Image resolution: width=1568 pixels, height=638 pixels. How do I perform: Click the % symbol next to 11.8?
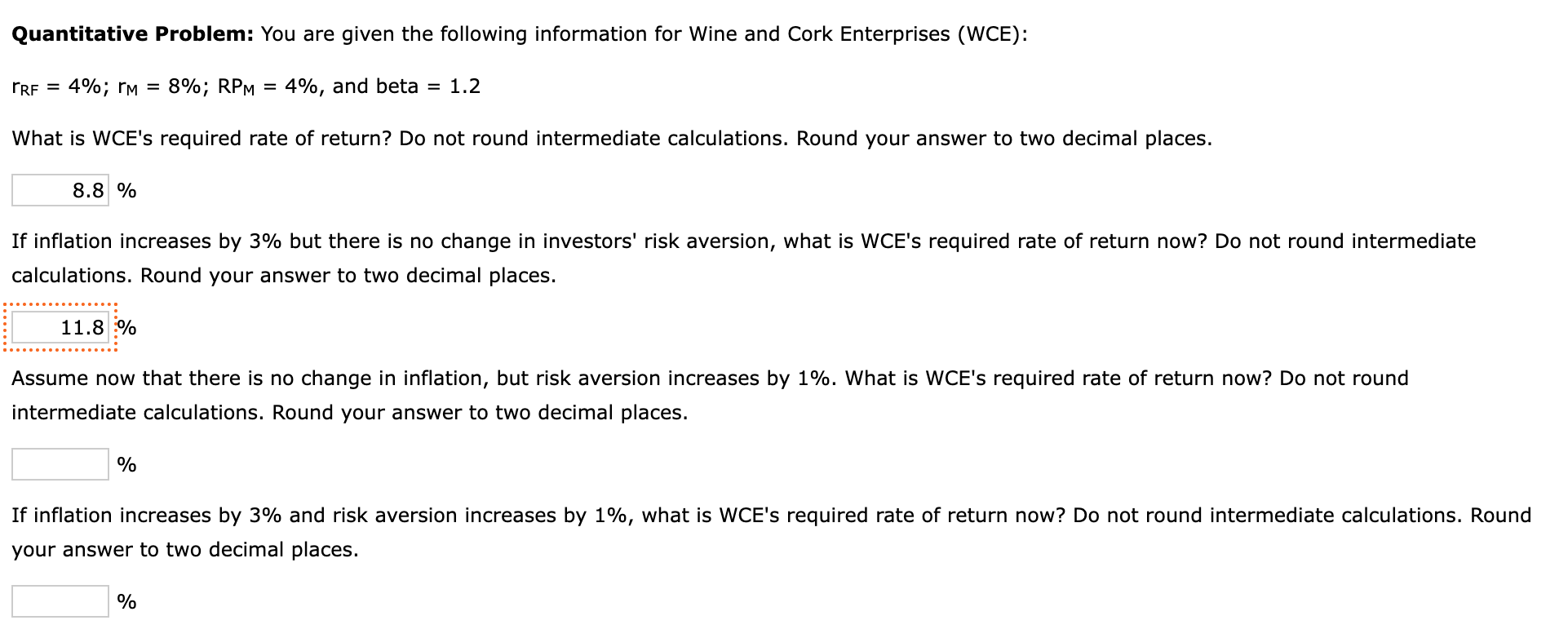coord(128,327)
